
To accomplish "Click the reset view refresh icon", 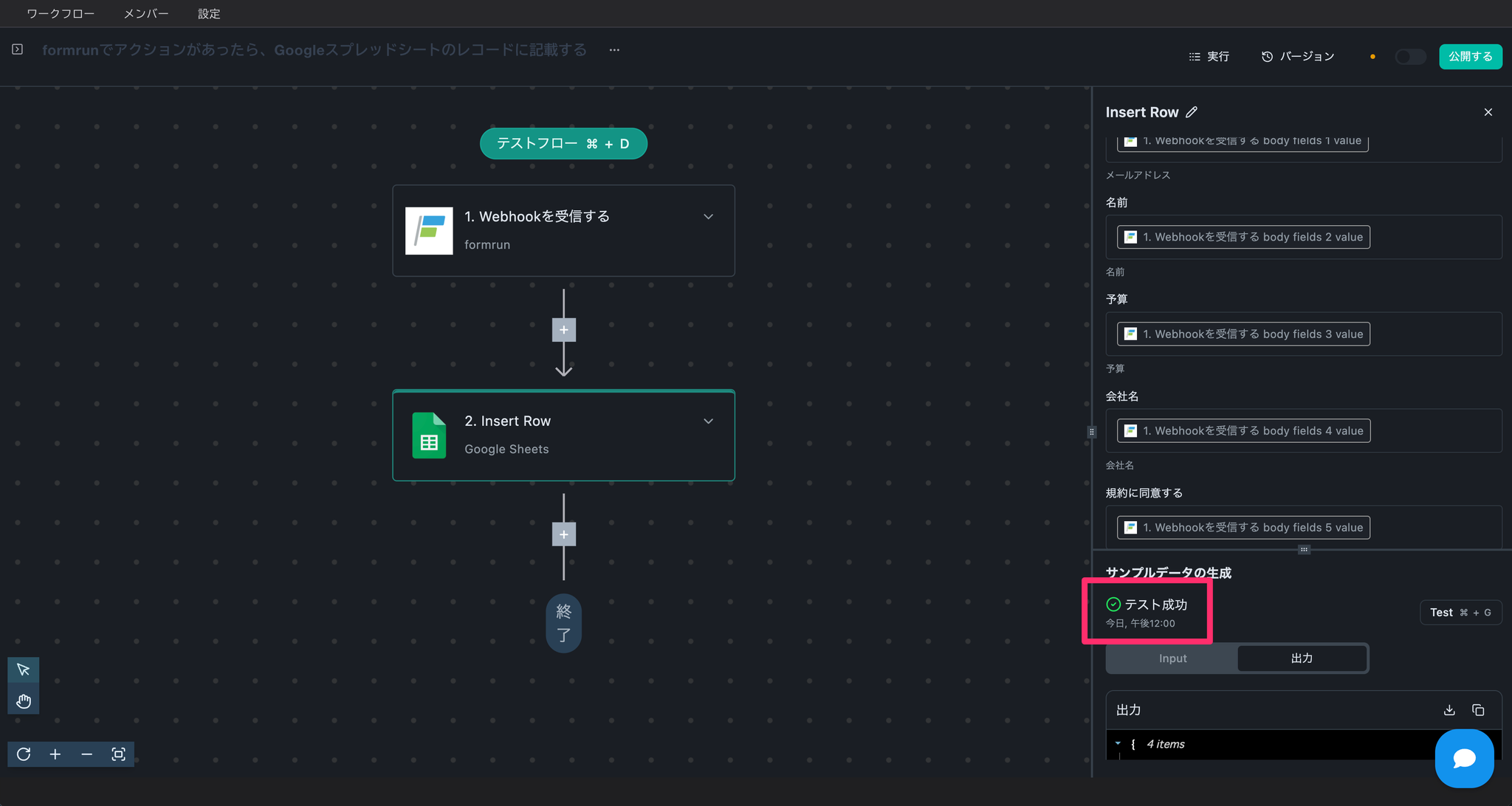I will coord(24,754).
